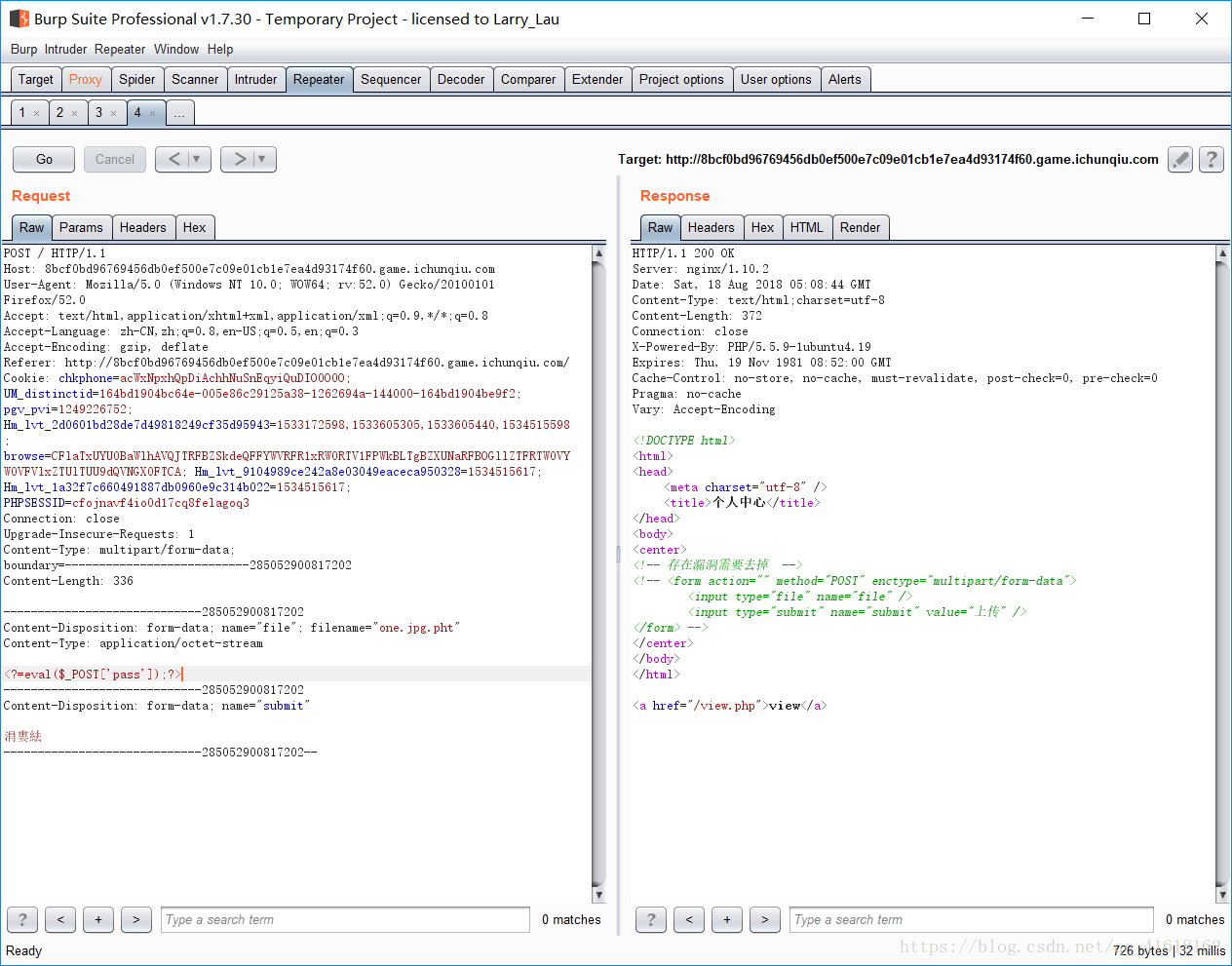1232x966 pixels.
Task: Click the Burp Suite logo icon
Action: 19,19
